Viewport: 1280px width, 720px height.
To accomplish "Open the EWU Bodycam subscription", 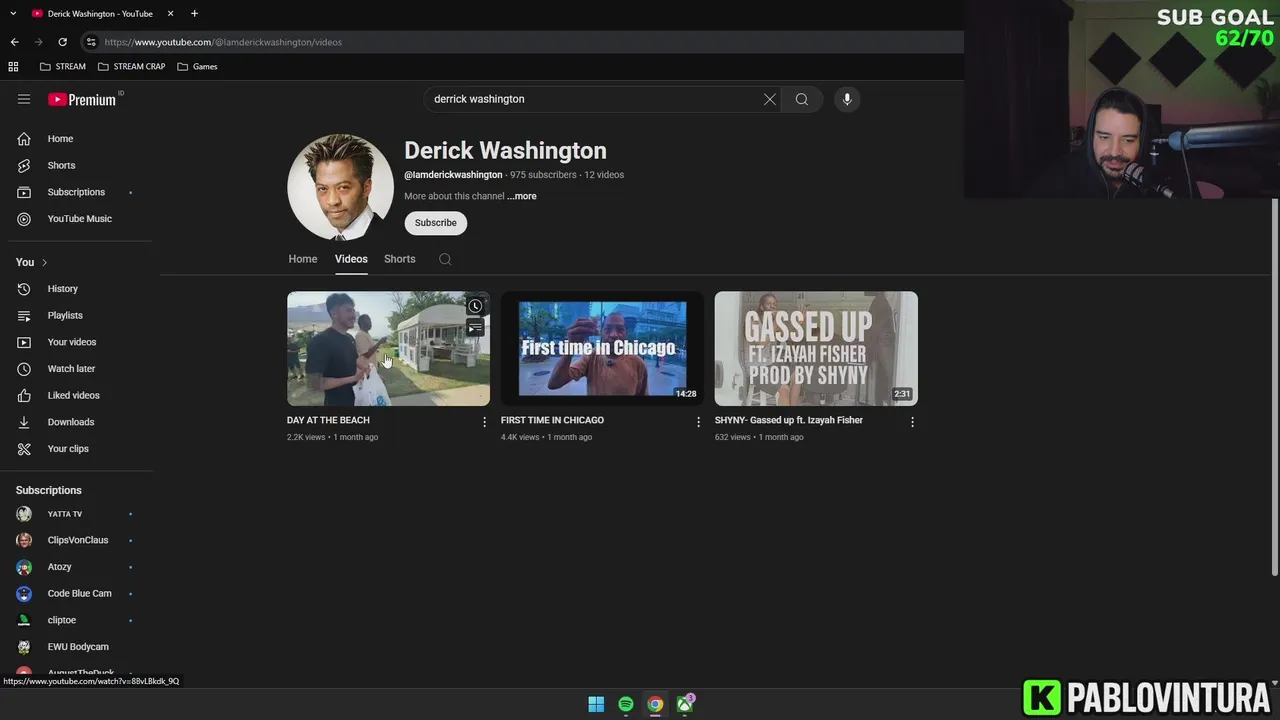I will [x=76, y=647].
